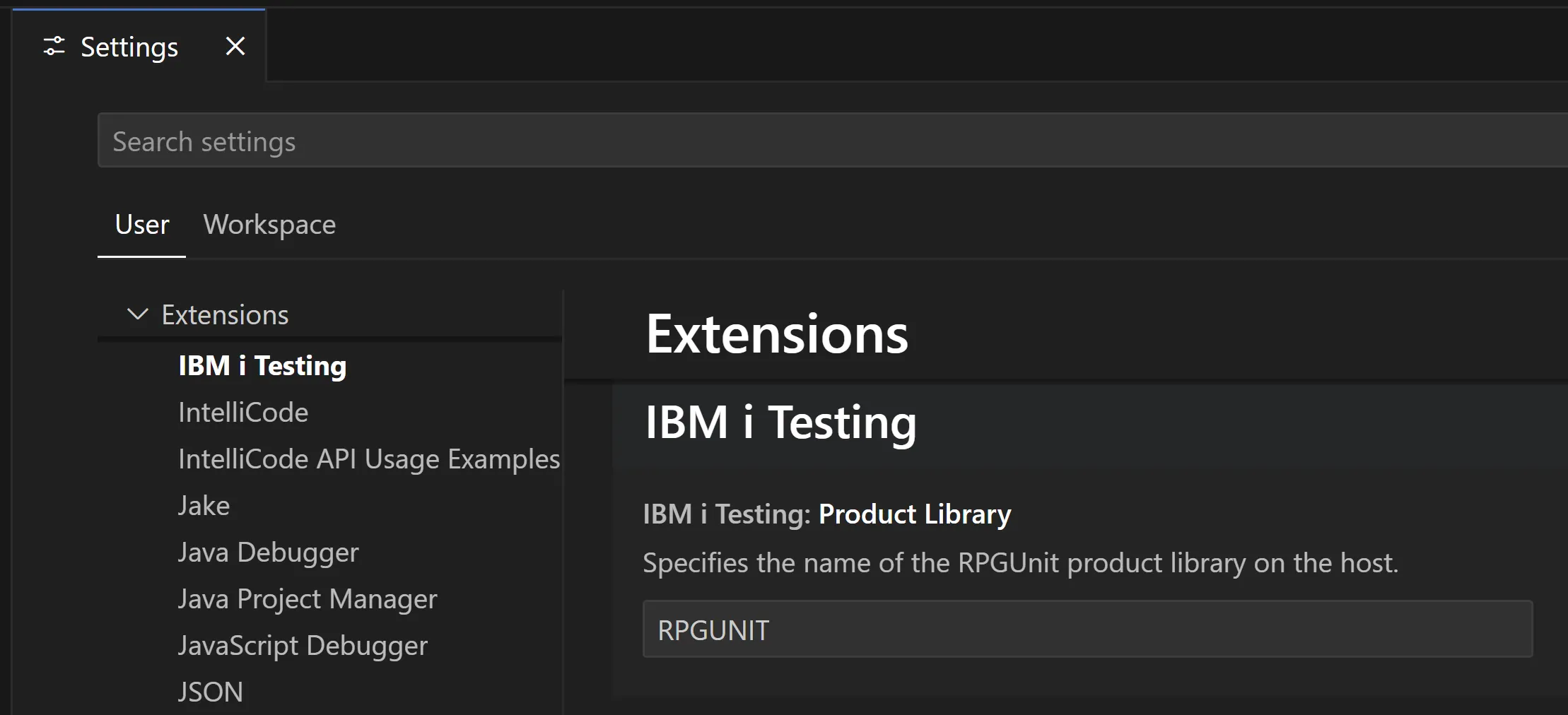Open JavaScript Debugger settings
This screenshot has width=1568, height=715.
point(303,646)
